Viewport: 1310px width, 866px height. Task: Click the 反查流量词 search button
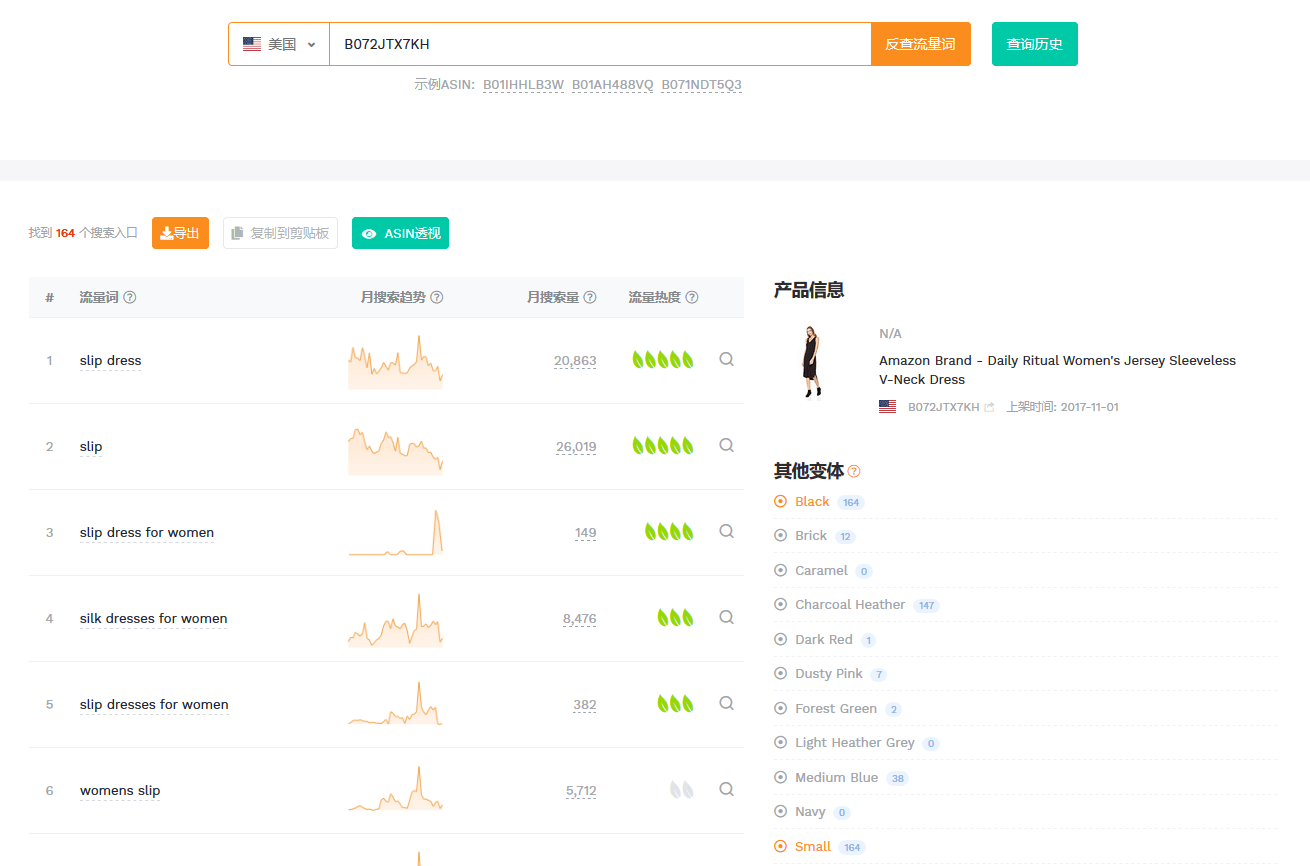pyautogui.click(x=920, y=44)
